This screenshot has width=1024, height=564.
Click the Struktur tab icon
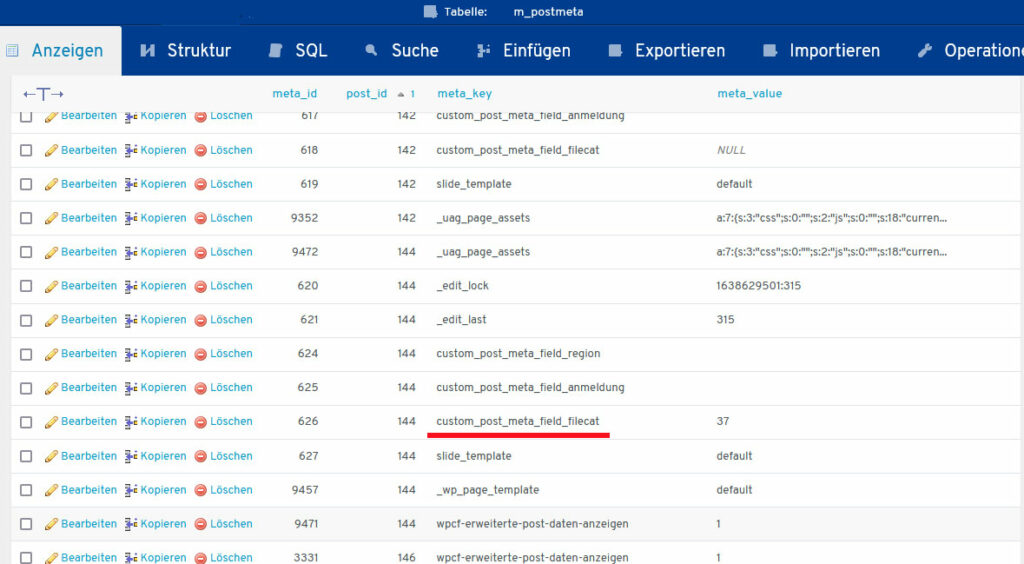tap(148, 50)
